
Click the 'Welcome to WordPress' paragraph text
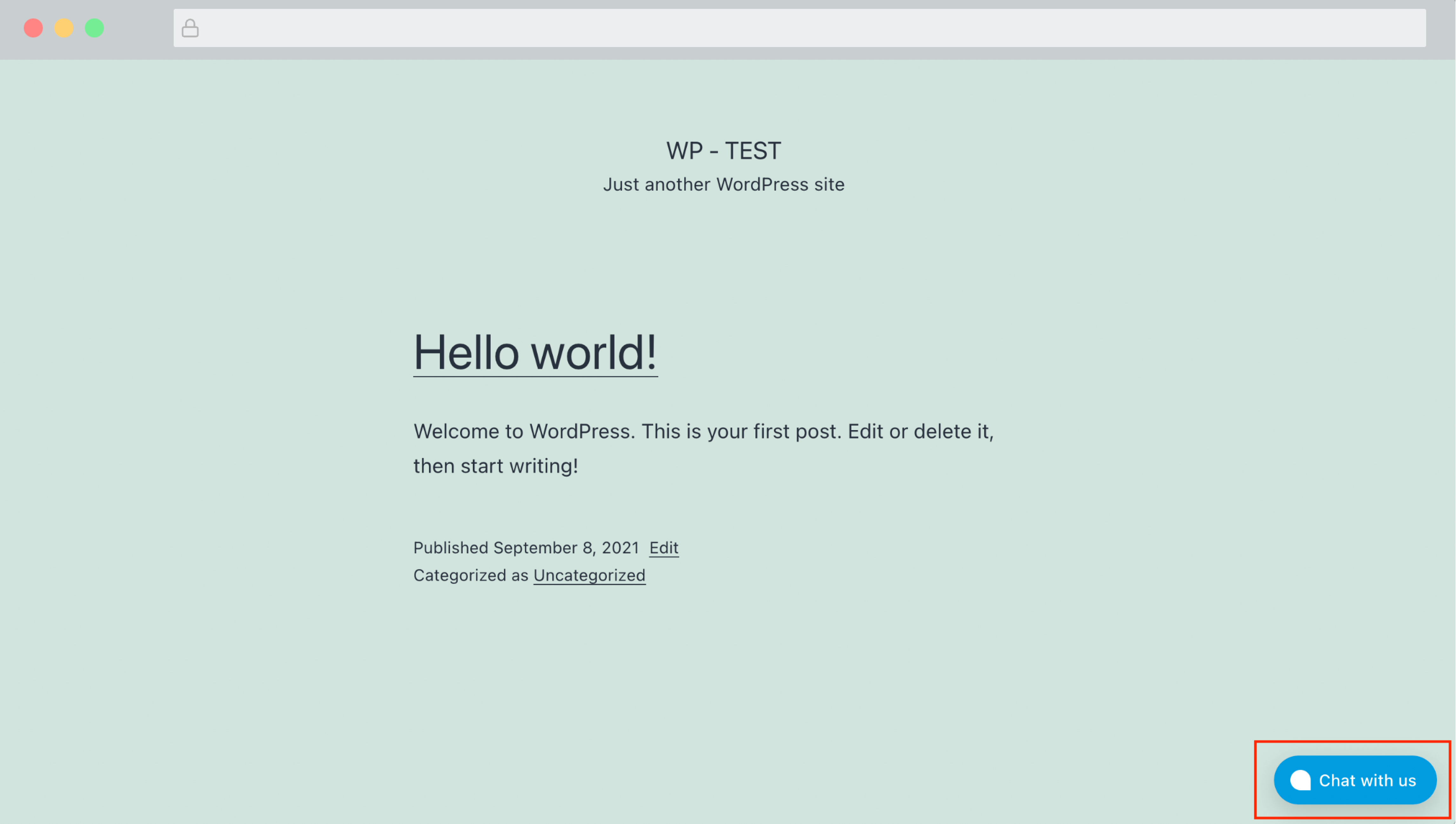[x=703, y=448]
